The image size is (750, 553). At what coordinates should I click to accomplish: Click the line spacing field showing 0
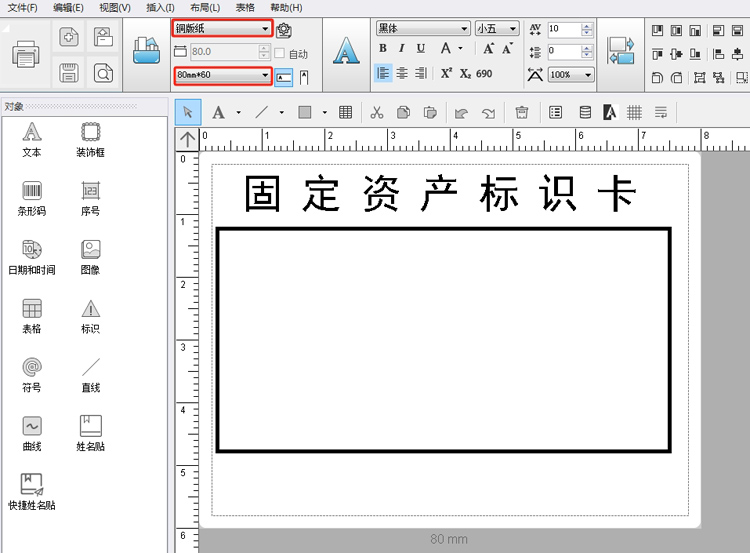[564, 51]
